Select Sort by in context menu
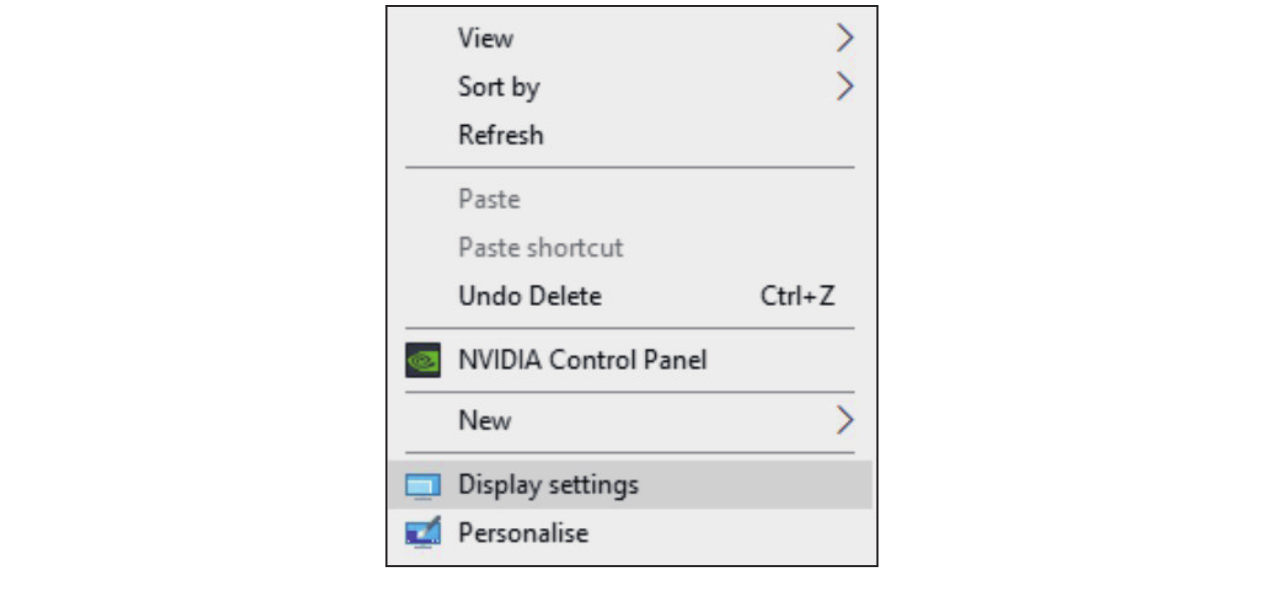The image size is (1263, 615). pos(498,87)
